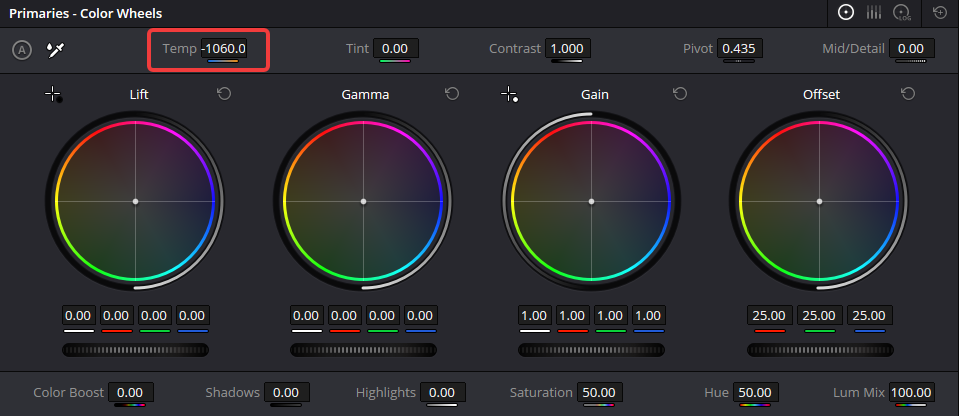Click the Pivot value field
The width and height of the screenshot is (959, 416).
pos(741,48)
